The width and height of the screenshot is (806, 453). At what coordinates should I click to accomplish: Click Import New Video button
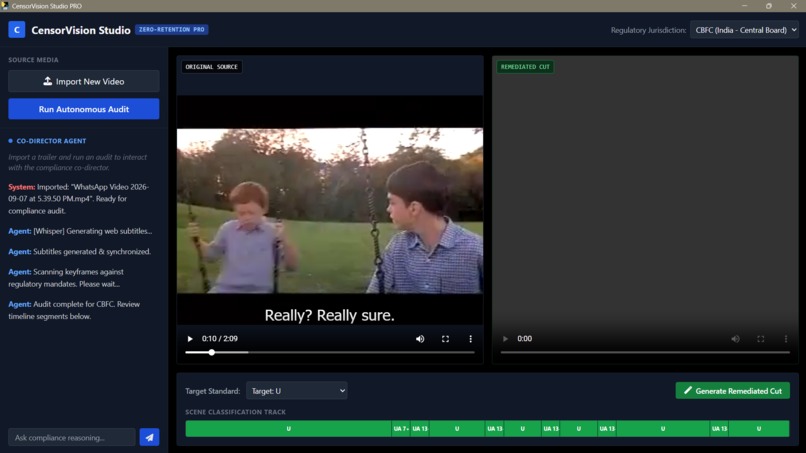pos(84,81)
